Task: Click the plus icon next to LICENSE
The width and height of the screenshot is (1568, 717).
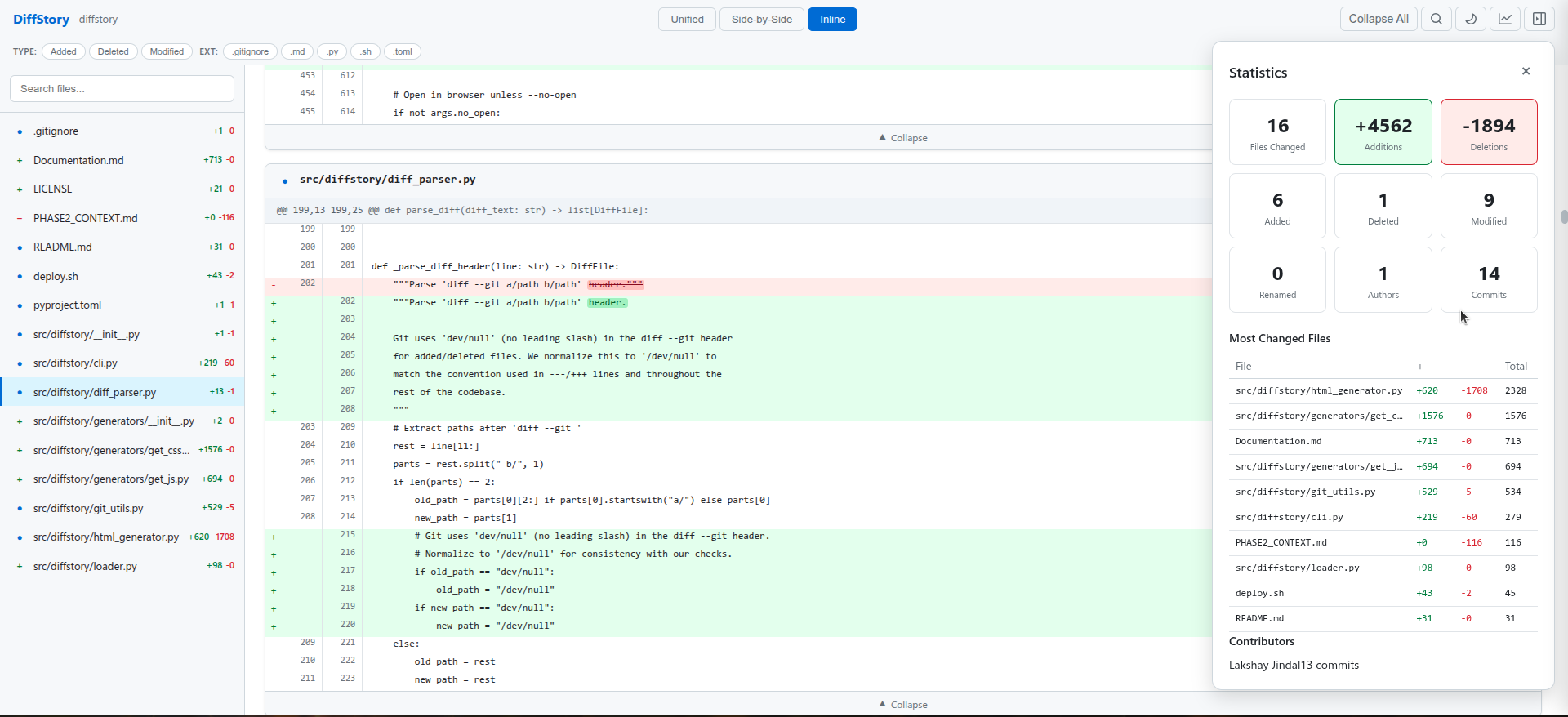Action: 20,189
